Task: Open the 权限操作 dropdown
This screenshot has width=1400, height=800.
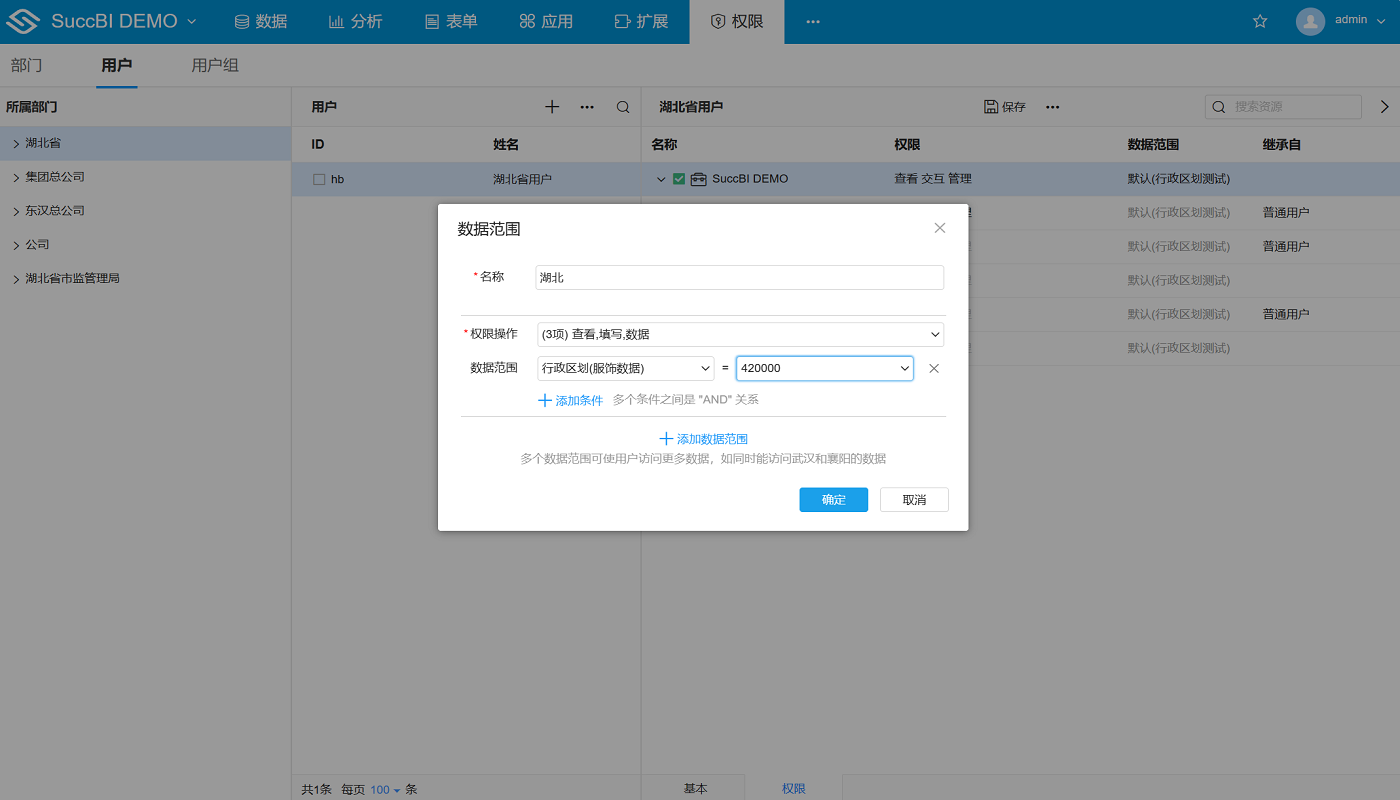Action: (x=740, y=334)
